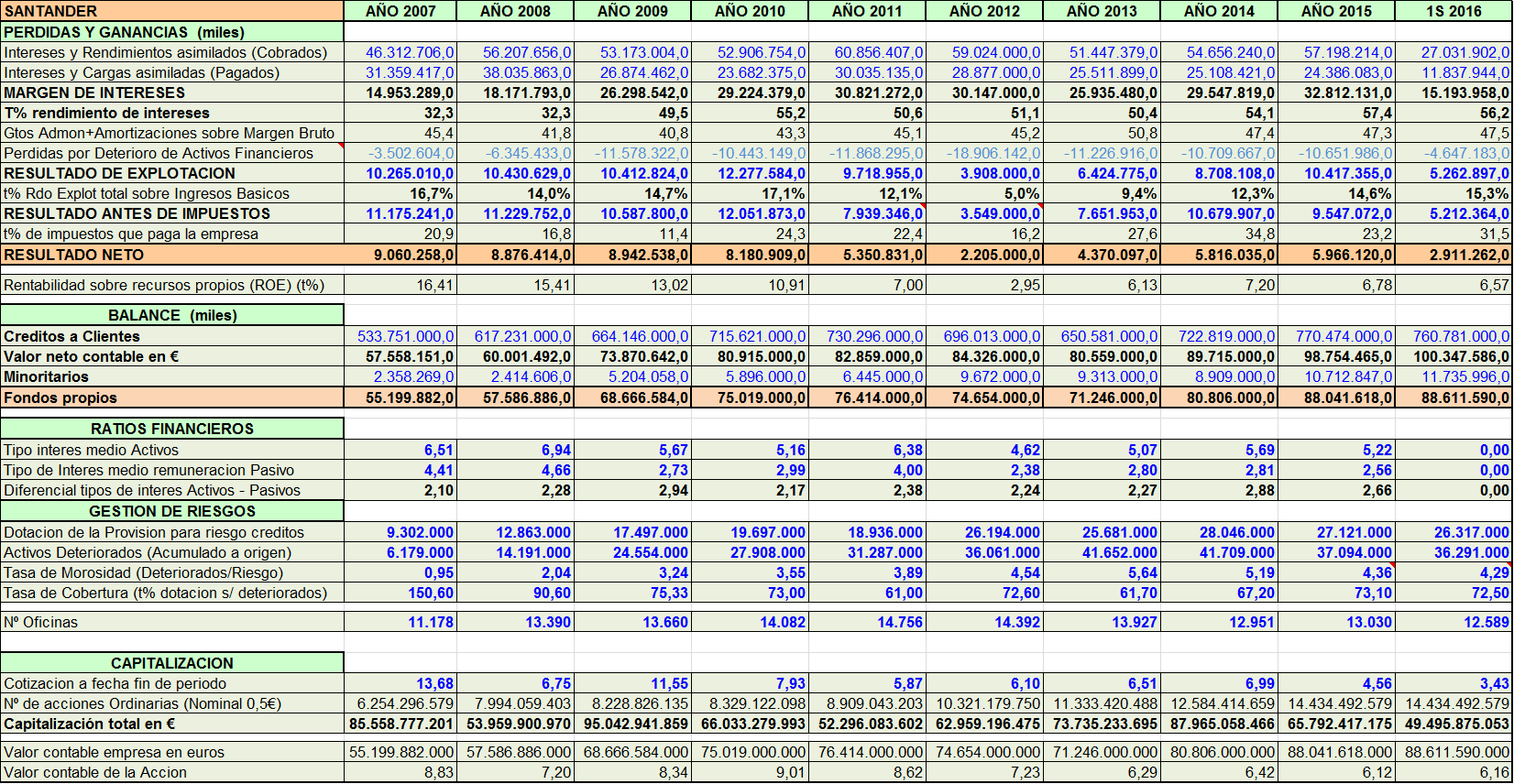Click Tipo interes medio Activos value 6,94

tap(515, 450)
